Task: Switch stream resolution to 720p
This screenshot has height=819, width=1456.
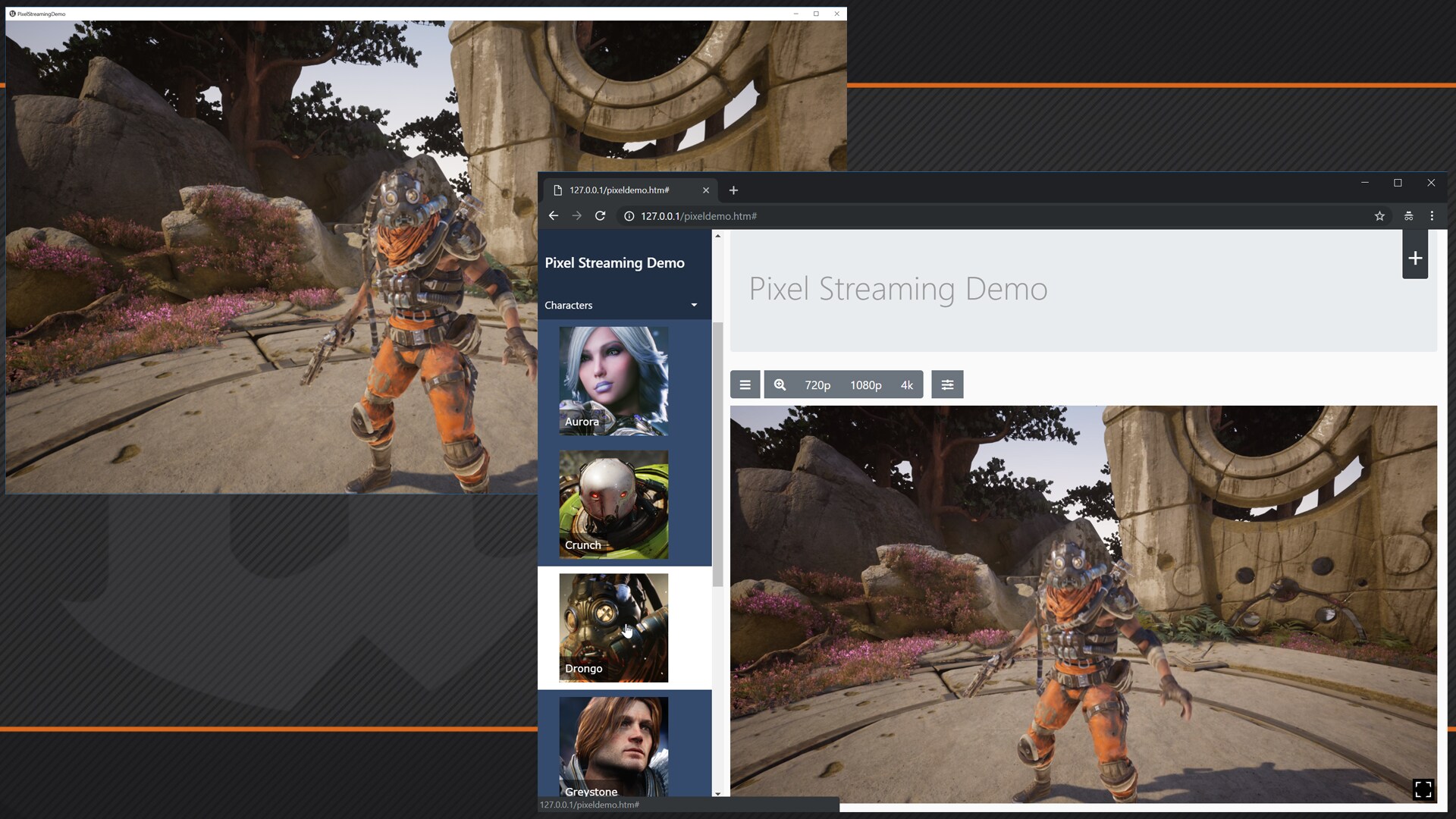Action: [817, 384]
